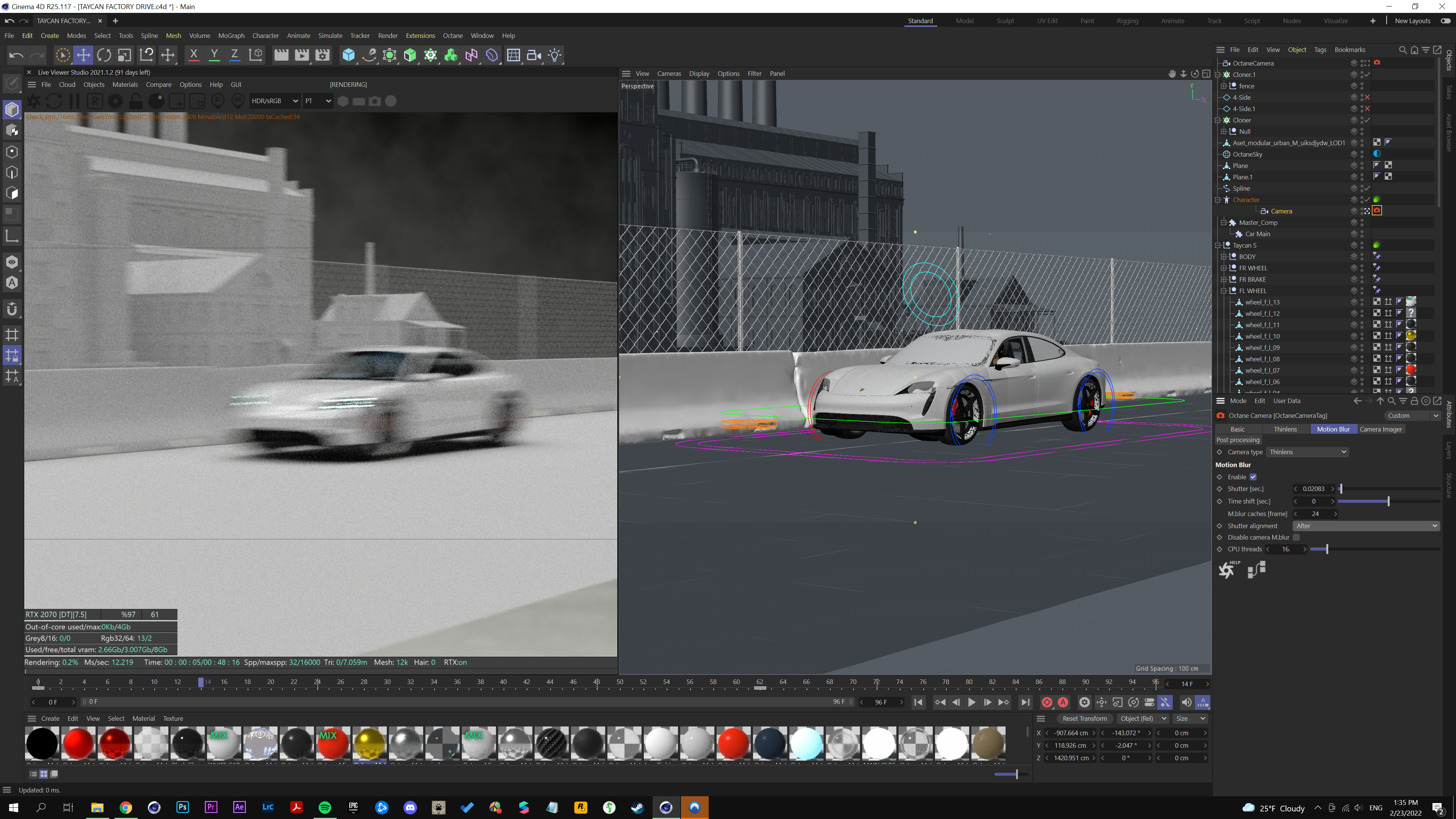Toggle Motion Blur Enable checkbox

(1253, 477)
